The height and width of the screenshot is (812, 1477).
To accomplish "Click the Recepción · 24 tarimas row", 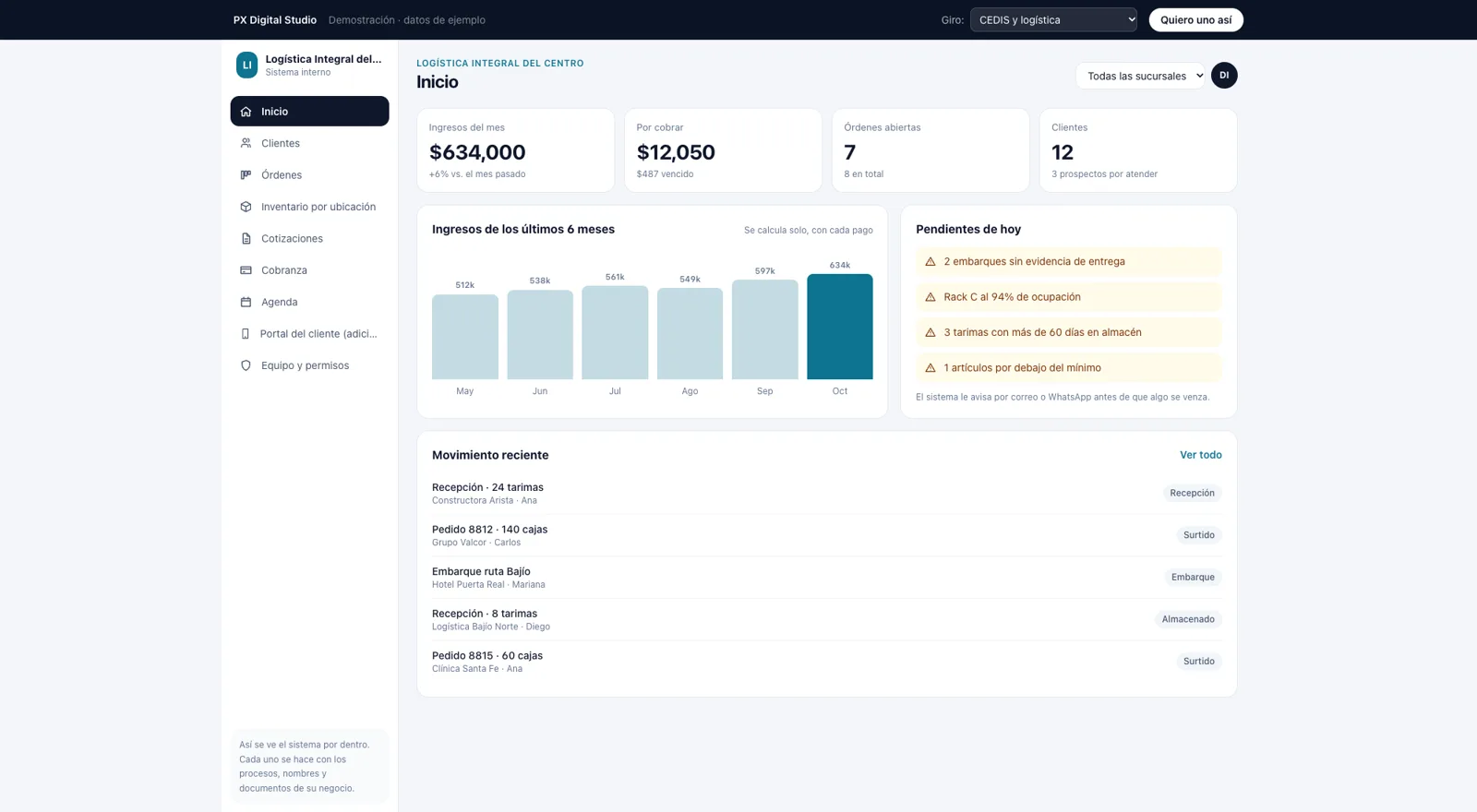I will tap(826, 494).
